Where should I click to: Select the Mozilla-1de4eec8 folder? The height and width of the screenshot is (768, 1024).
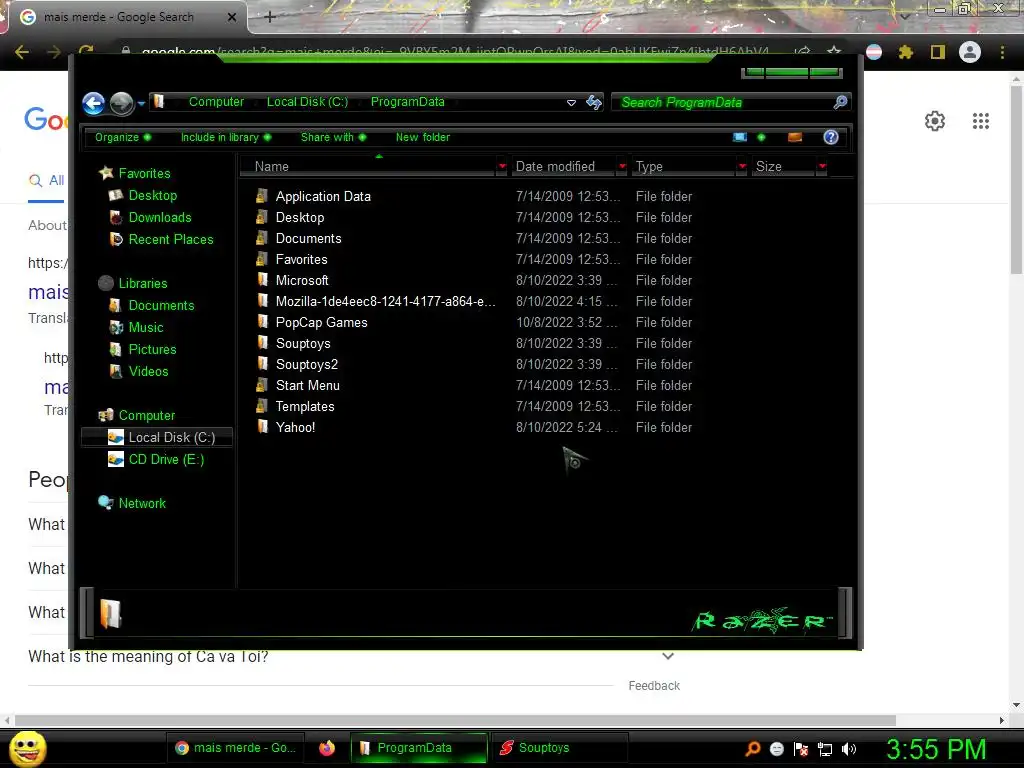point(385,302)
